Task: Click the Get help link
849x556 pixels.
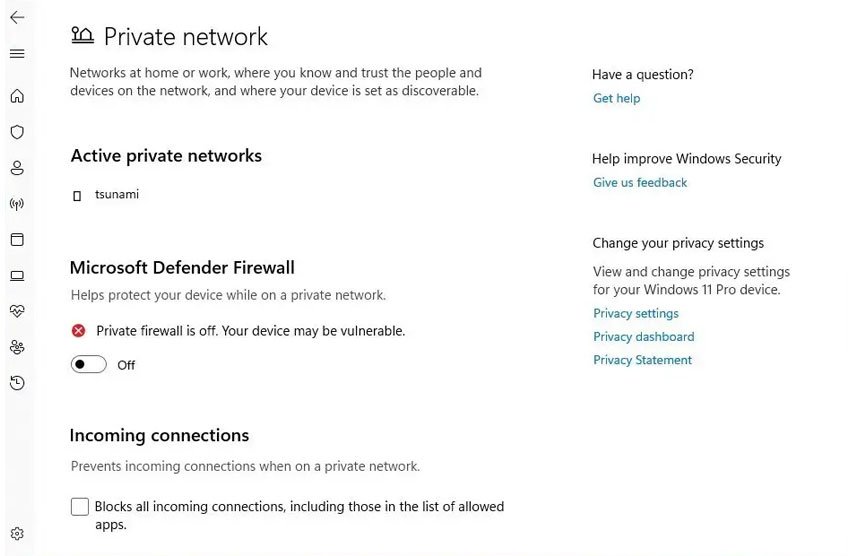Action: [616, 98]
